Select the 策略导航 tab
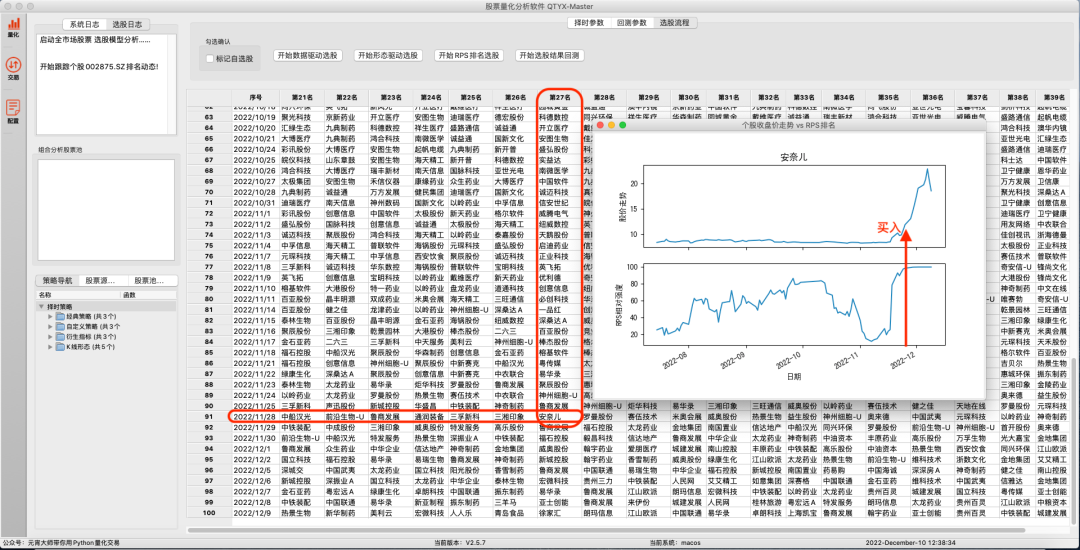 click(58, 281)
